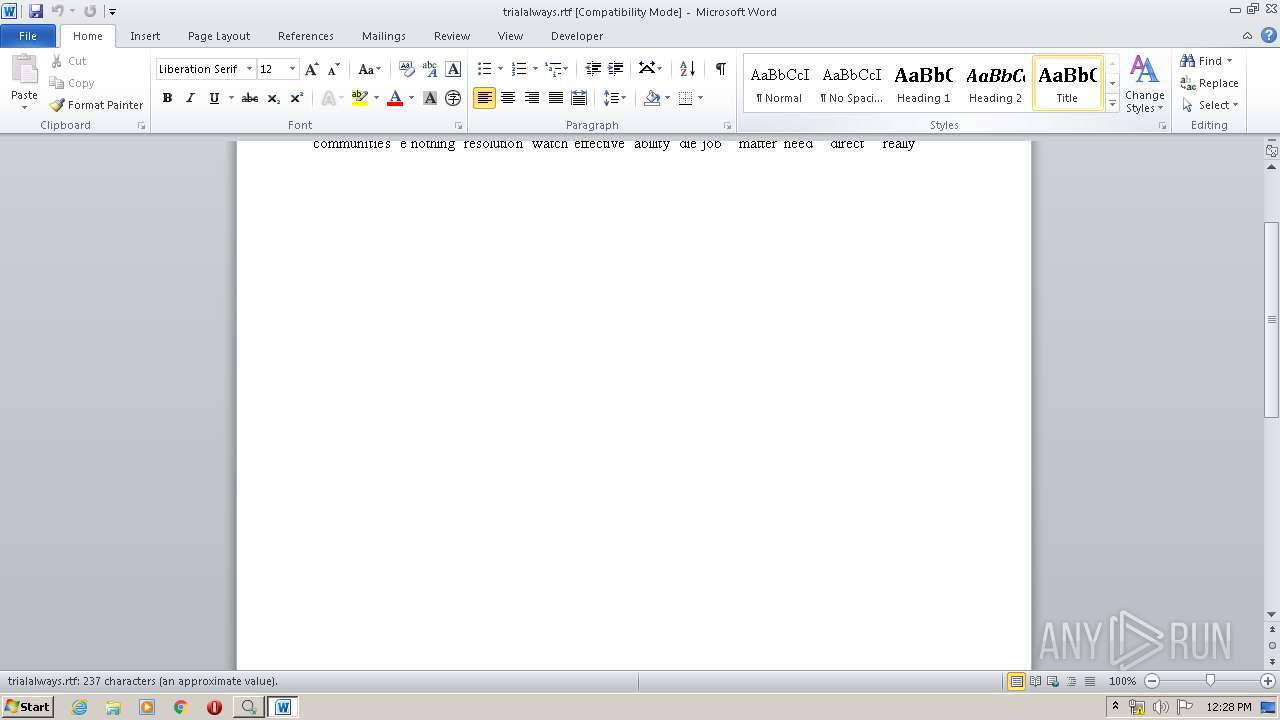Viewport: 1280px width, 720px height.
Task: Toggle Subscript formatting
Action: tap(273, 98)
